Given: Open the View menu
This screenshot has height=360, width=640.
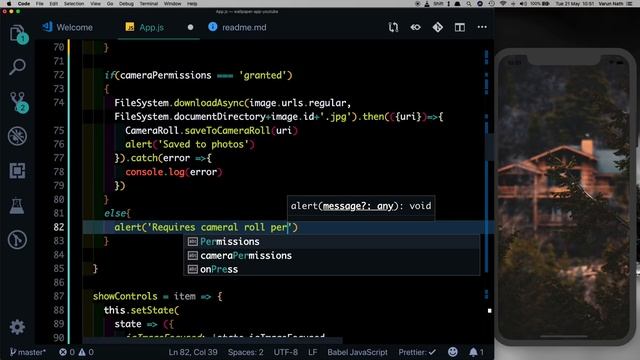Looking at the screenshot, I should [x=95, y=4].
